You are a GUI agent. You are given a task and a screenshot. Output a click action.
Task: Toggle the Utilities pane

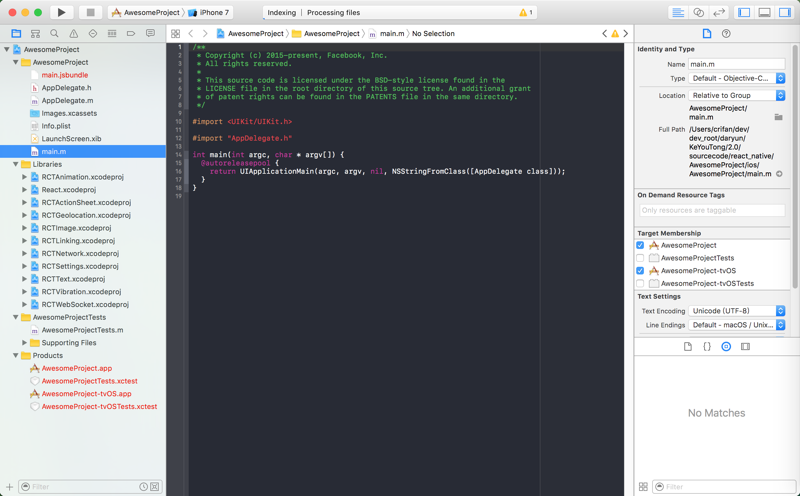click(x=785, y=12)
